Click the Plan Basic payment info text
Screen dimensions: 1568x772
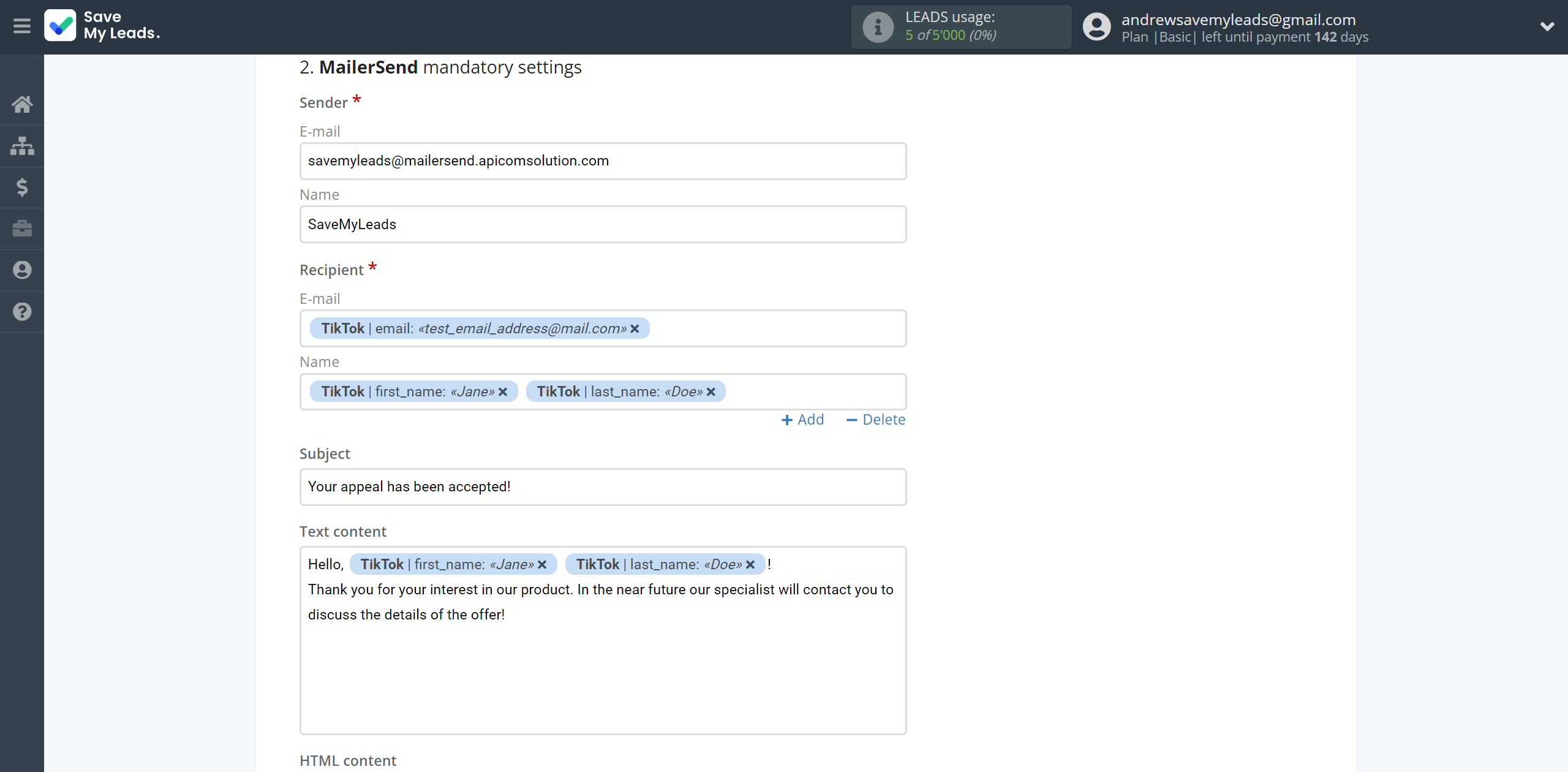tap(1245, 37)
